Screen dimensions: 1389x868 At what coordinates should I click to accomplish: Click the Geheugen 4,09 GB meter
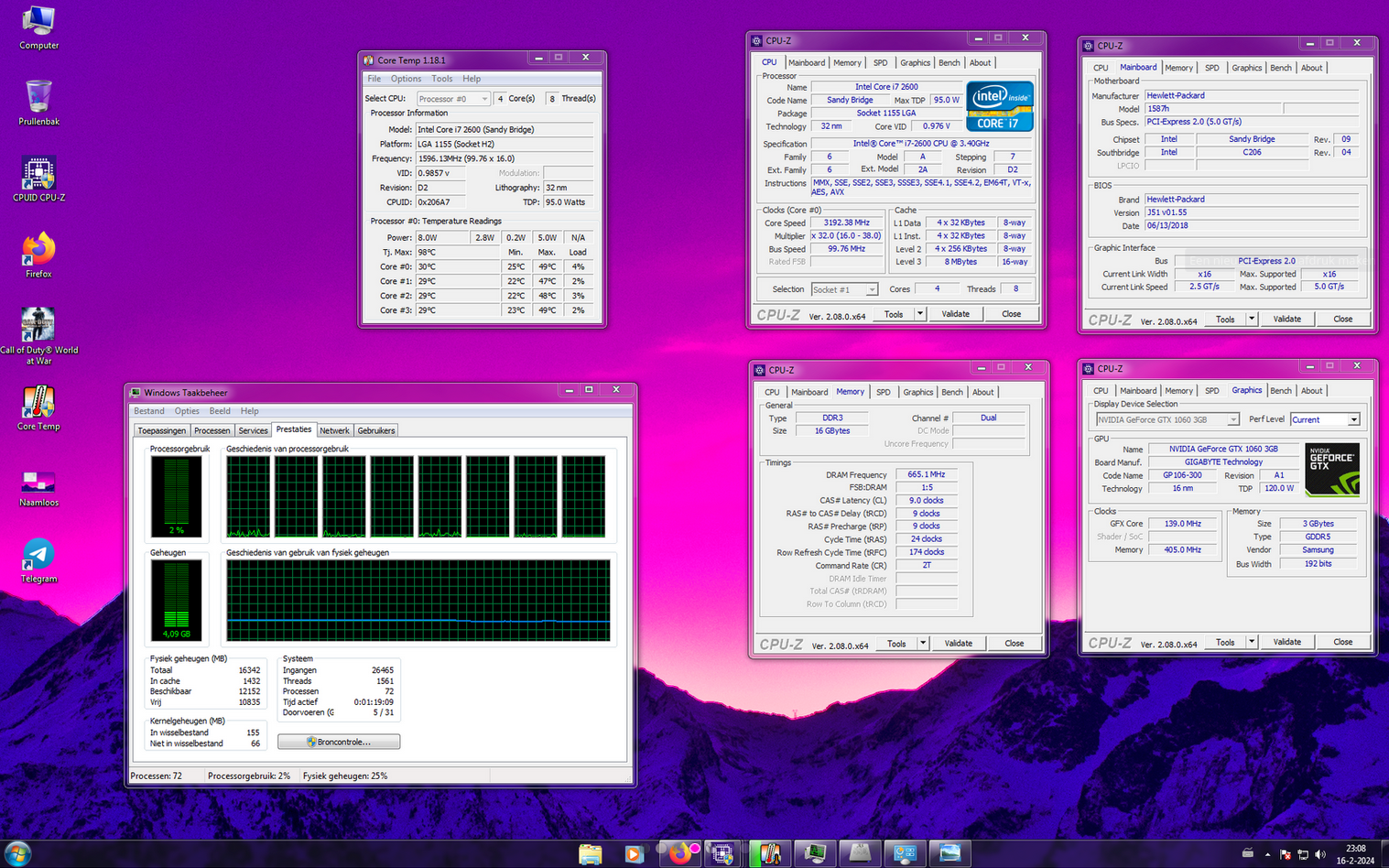click(176, 600)
